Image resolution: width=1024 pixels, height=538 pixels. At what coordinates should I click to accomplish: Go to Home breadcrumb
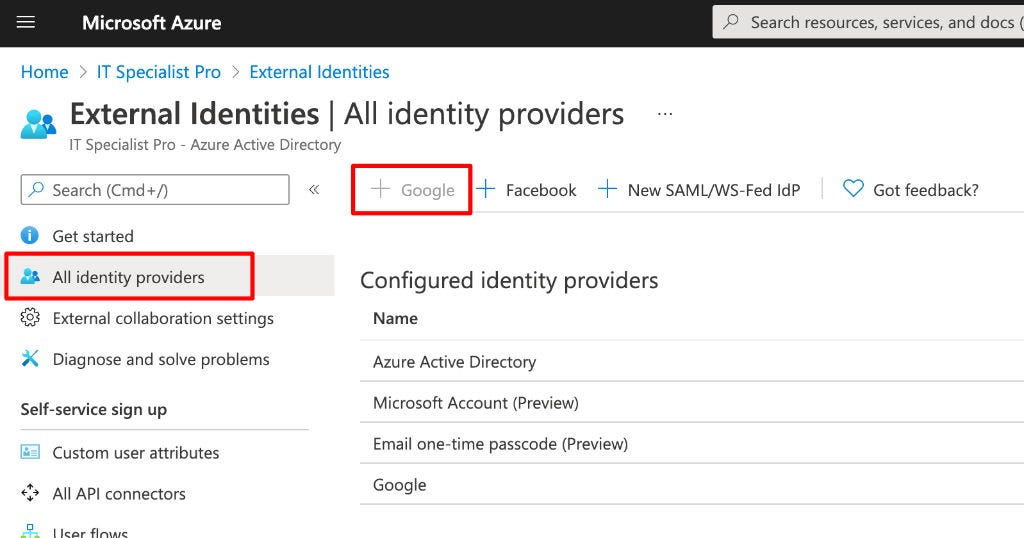pyautogui.click(x=44, y=72)
